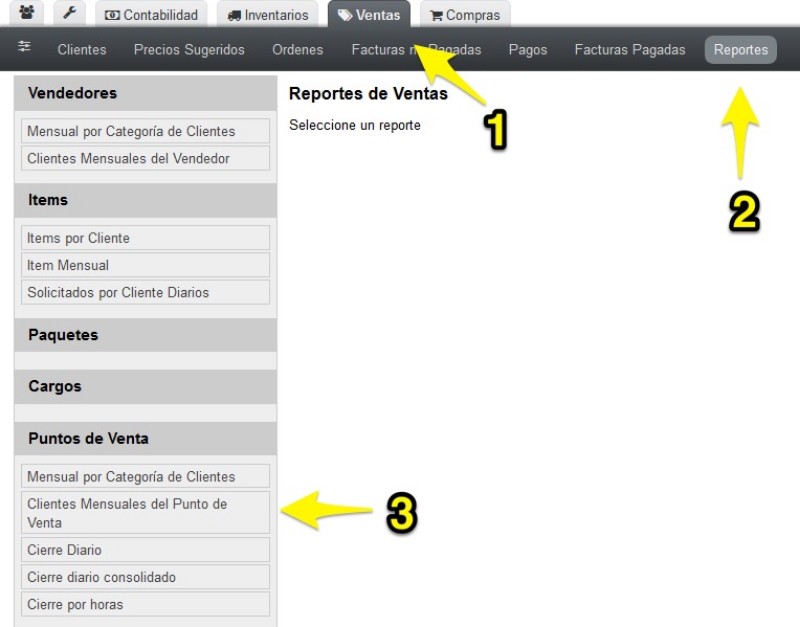Switch to the Inventarios tab
This screenshot has width=800, height=627.
tap(268, 14)
